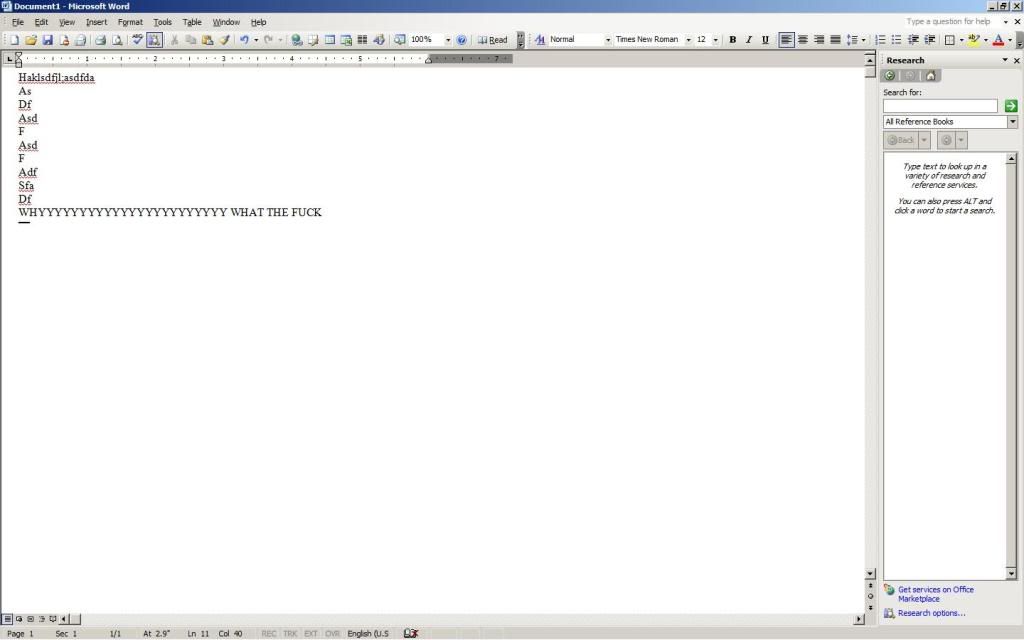
Task: Toggle Underline formatting
Action: click(765, 40)
